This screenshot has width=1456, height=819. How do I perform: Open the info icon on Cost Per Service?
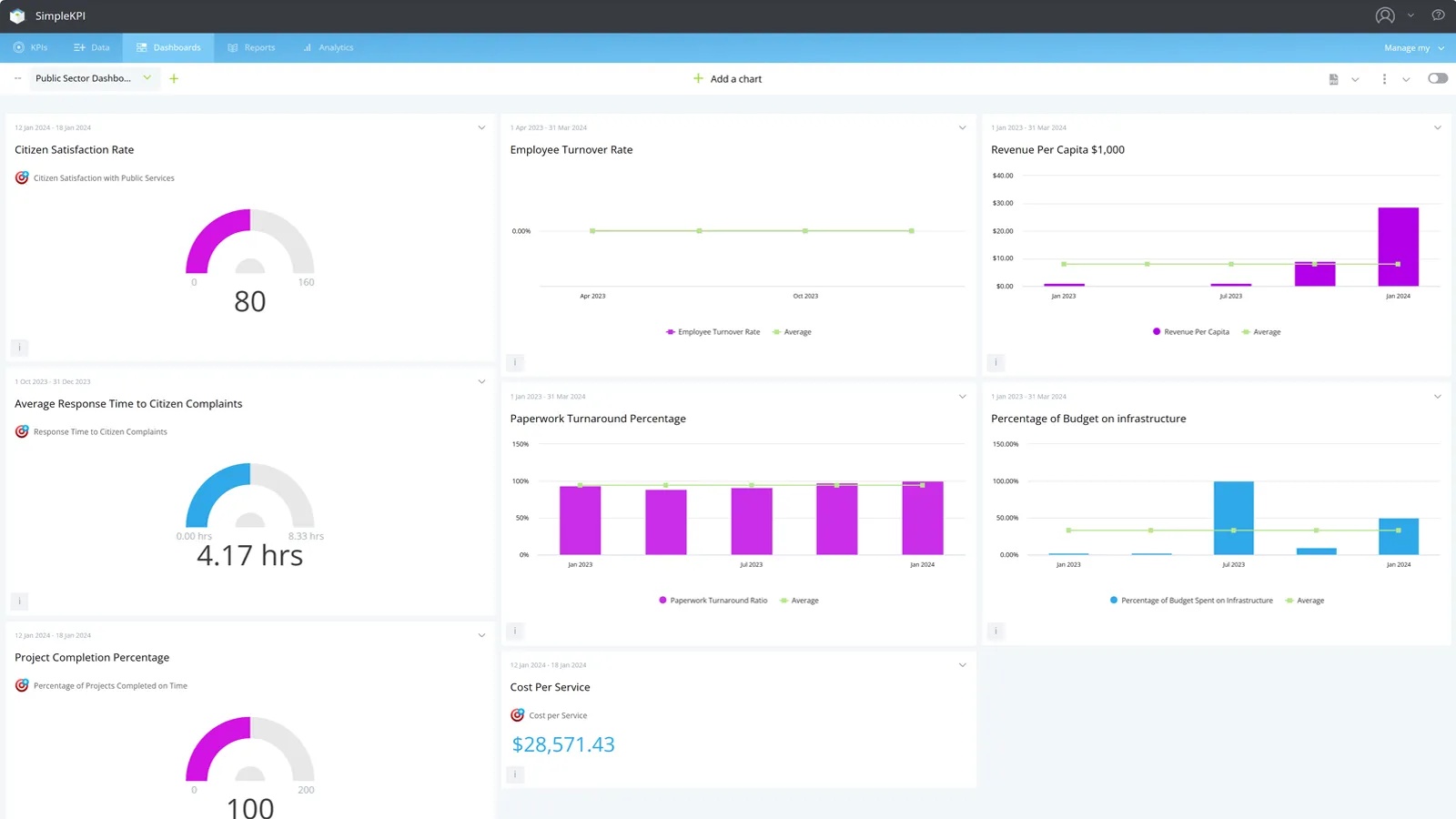[x=514, y=773]
